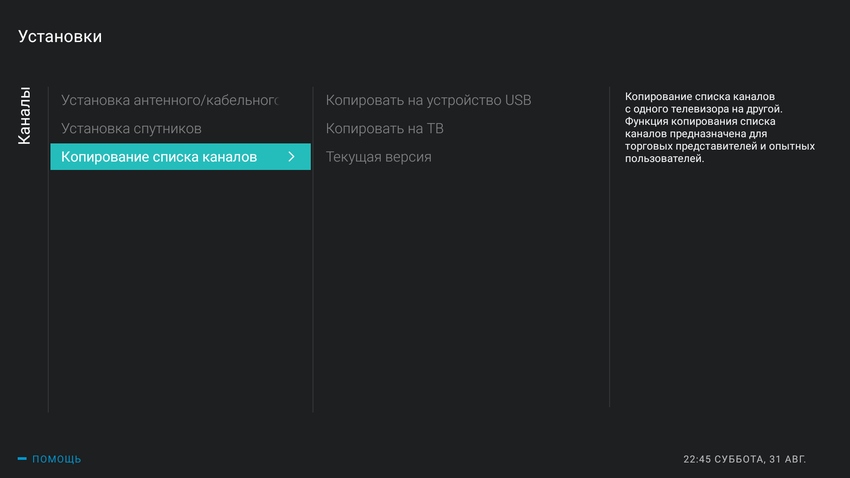Choose the Копировать на ТВ option
This screenshot has height=478, width=850.
(384, 129)
